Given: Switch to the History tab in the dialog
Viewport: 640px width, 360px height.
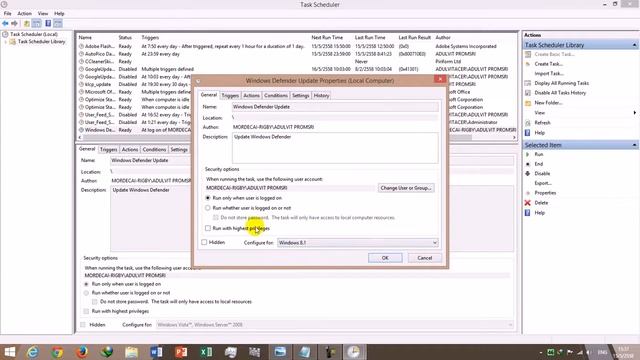Looking at the screenshot, I should click(x=321, y=96).
